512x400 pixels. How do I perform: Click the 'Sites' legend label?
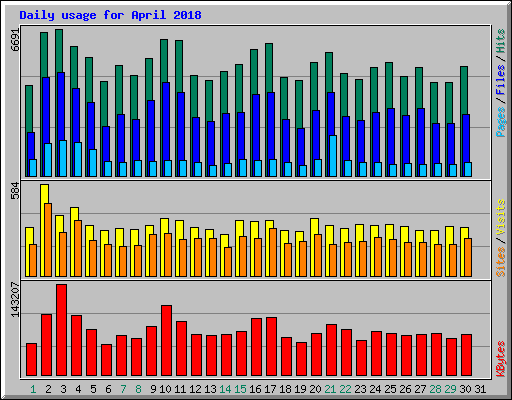point(500,262)
